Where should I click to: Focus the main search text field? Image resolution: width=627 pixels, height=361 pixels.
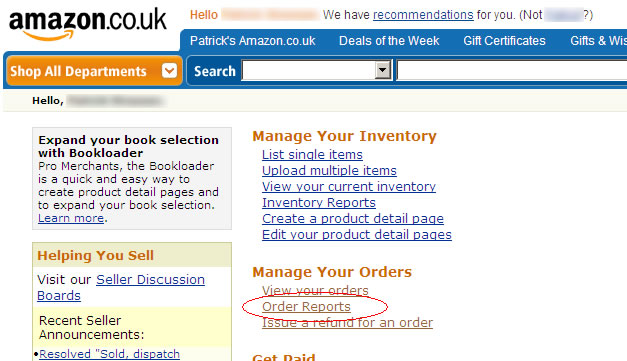(512, 70)
